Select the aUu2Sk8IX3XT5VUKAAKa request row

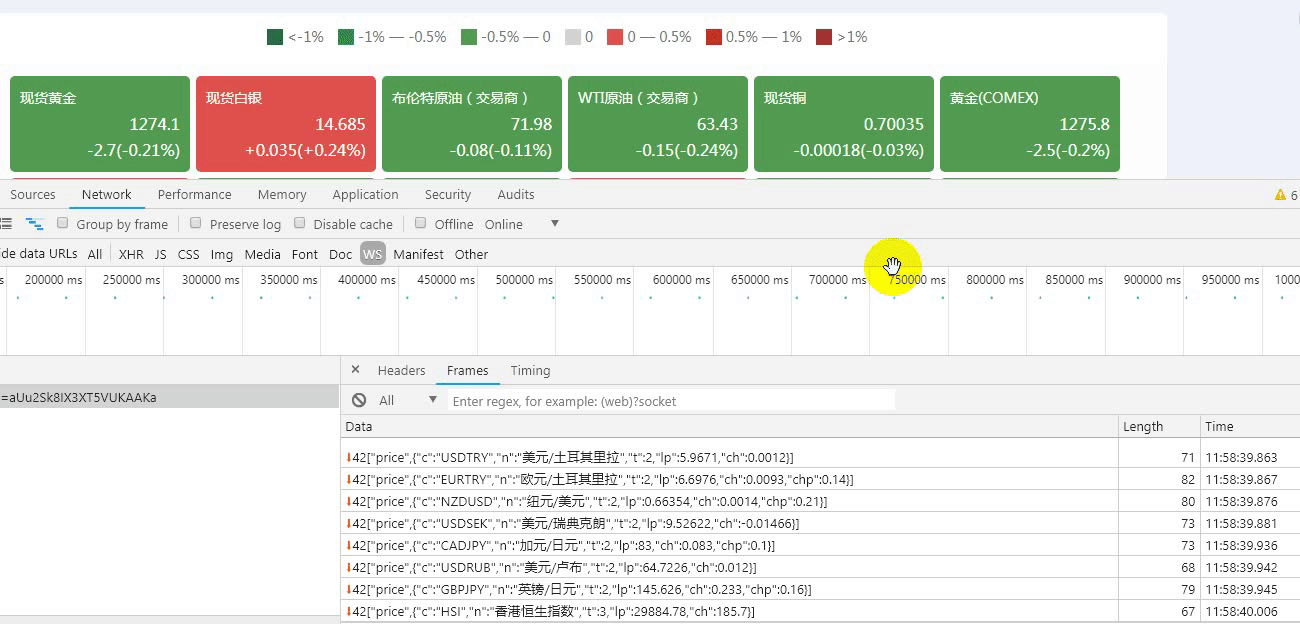pyautogui.click(x=170, y=397)
